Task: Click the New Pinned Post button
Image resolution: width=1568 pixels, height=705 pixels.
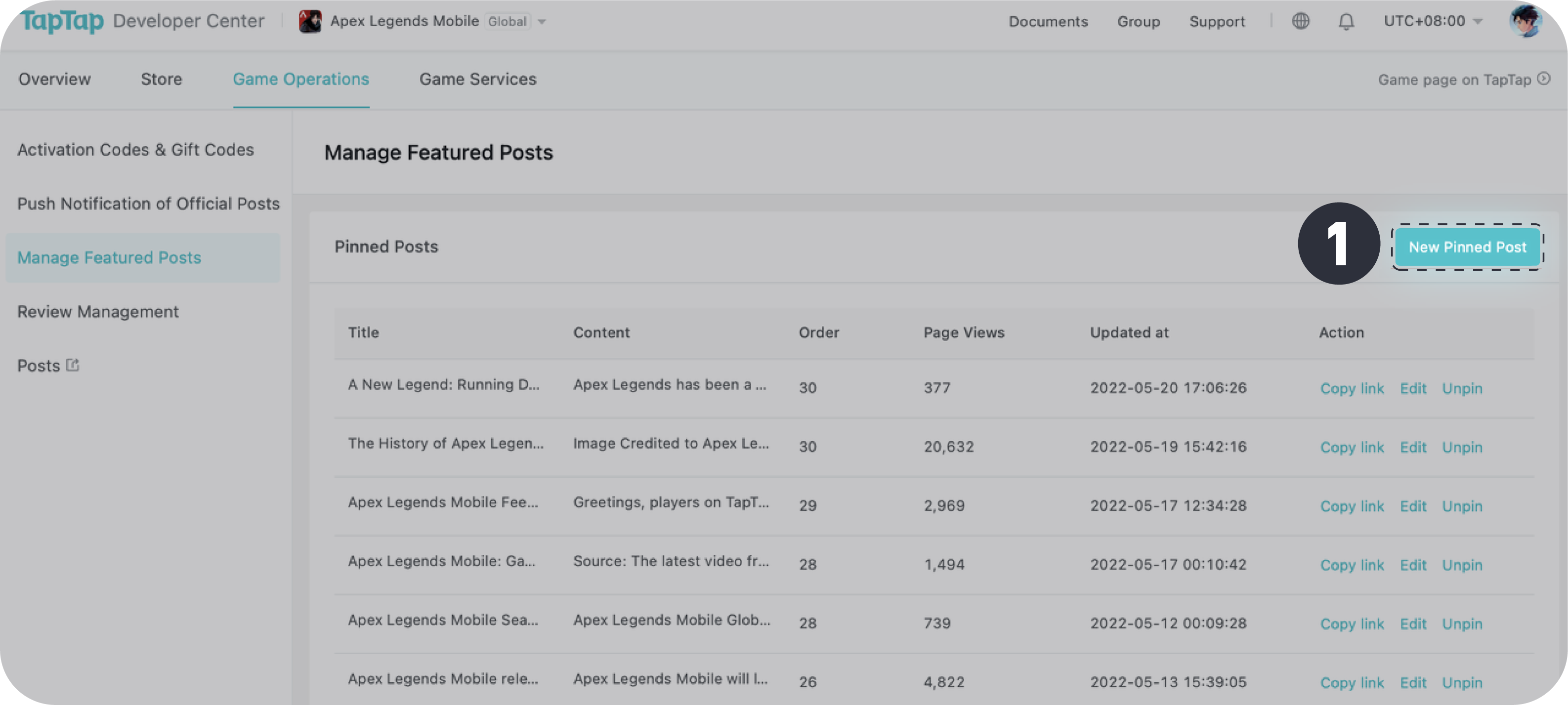Action: 1467,247
